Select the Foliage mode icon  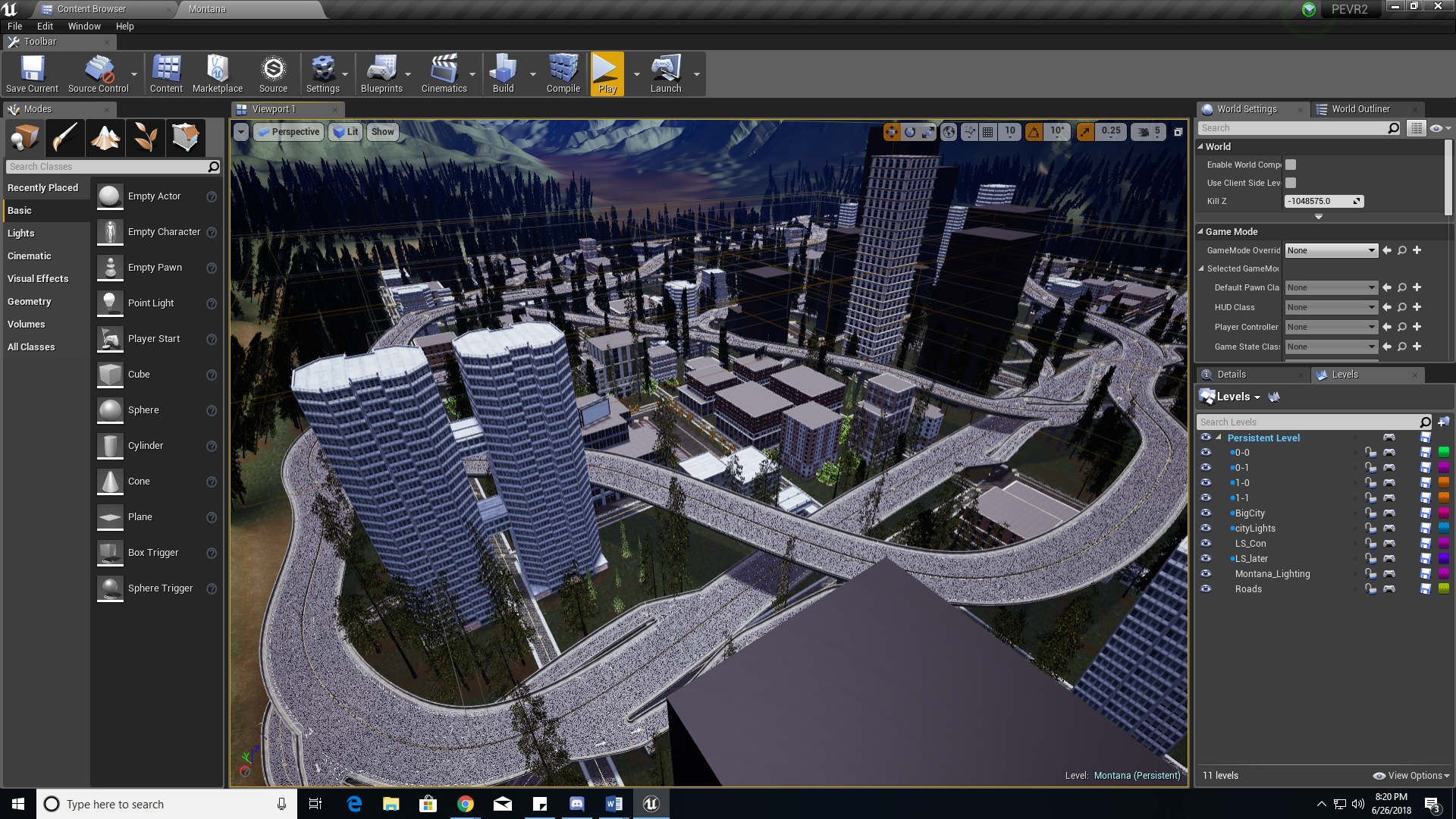coord(145,137)
